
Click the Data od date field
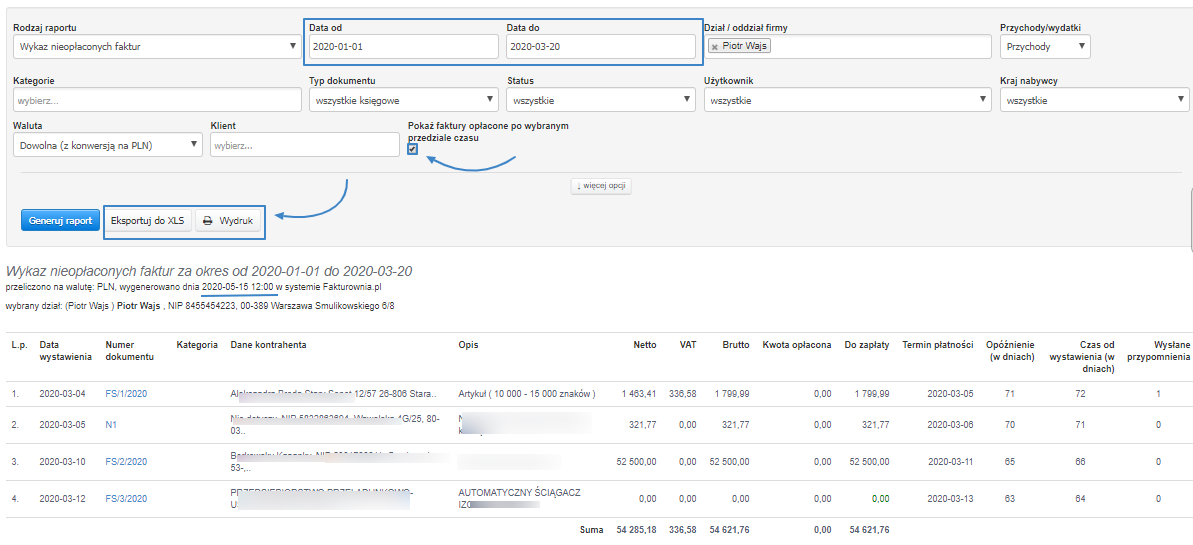pyautogui.click(x=402, y=47)
